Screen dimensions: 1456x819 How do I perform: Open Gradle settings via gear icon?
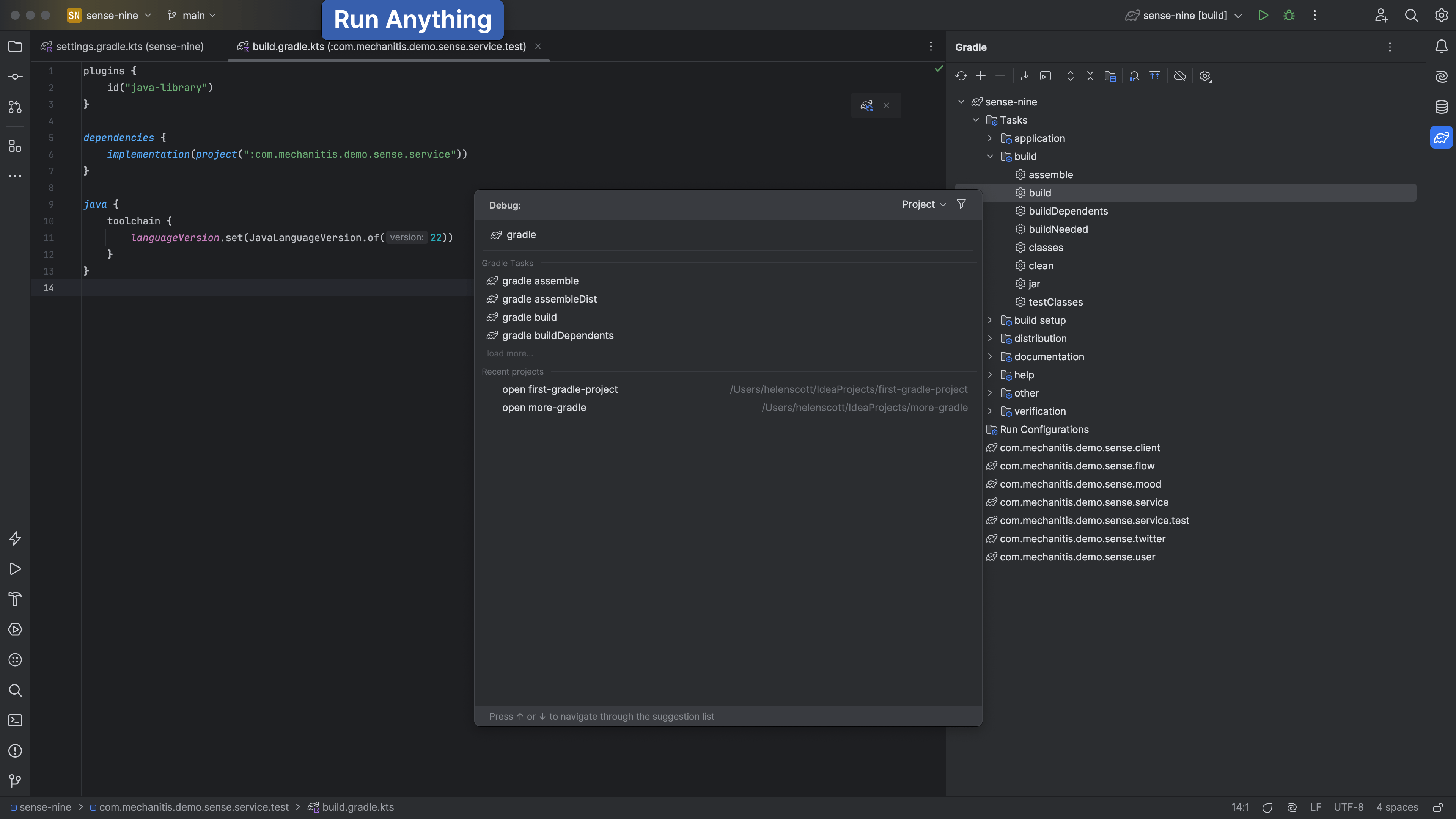1205,76
